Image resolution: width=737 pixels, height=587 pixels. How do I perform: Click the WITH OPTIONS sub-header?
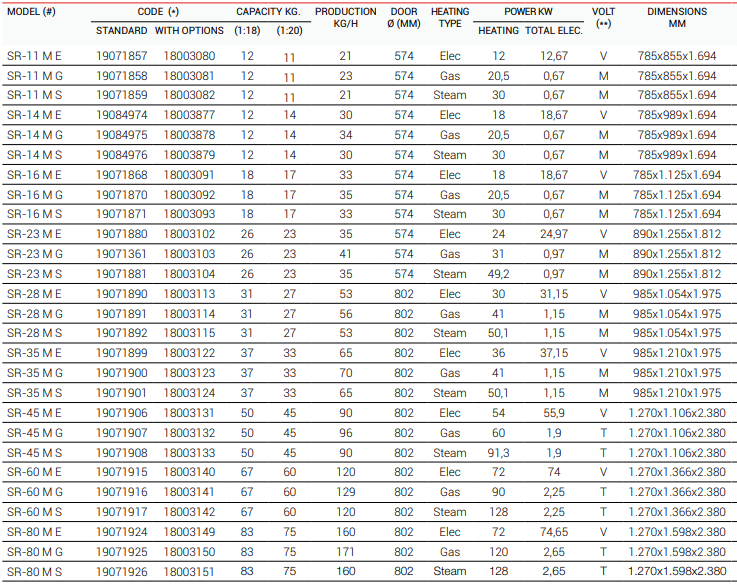(x=189, y=31)
